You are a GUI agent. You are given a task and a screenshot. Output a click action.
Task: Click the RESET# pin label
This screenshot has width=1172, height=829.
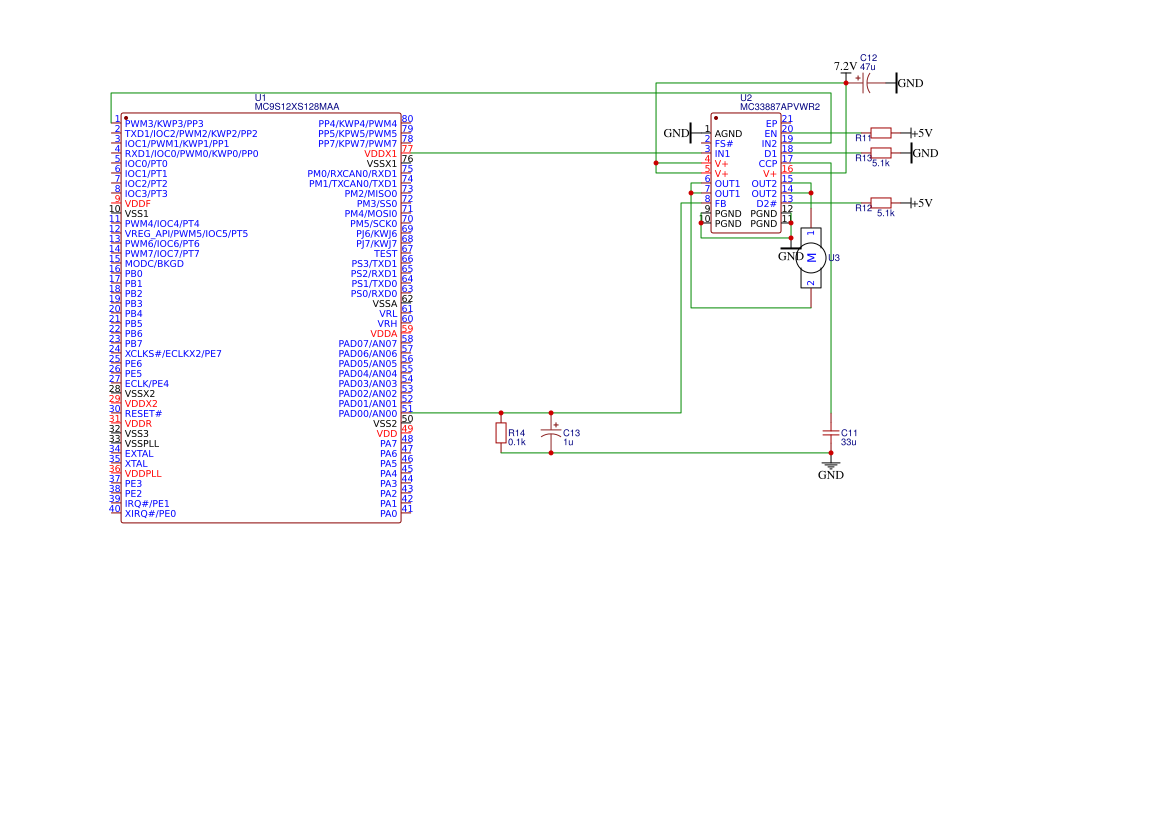point(144,413)
